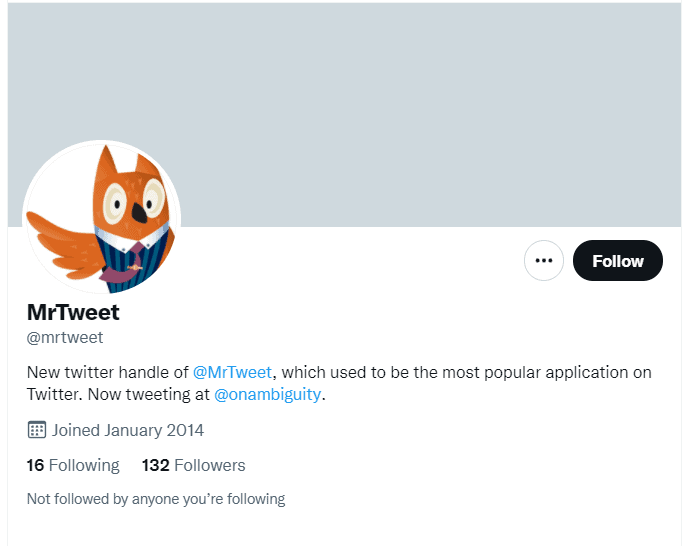Screen dimensions: 694x546
Task: Open the @MrTweet mention in the bio
Action: (x=232, y=372)
